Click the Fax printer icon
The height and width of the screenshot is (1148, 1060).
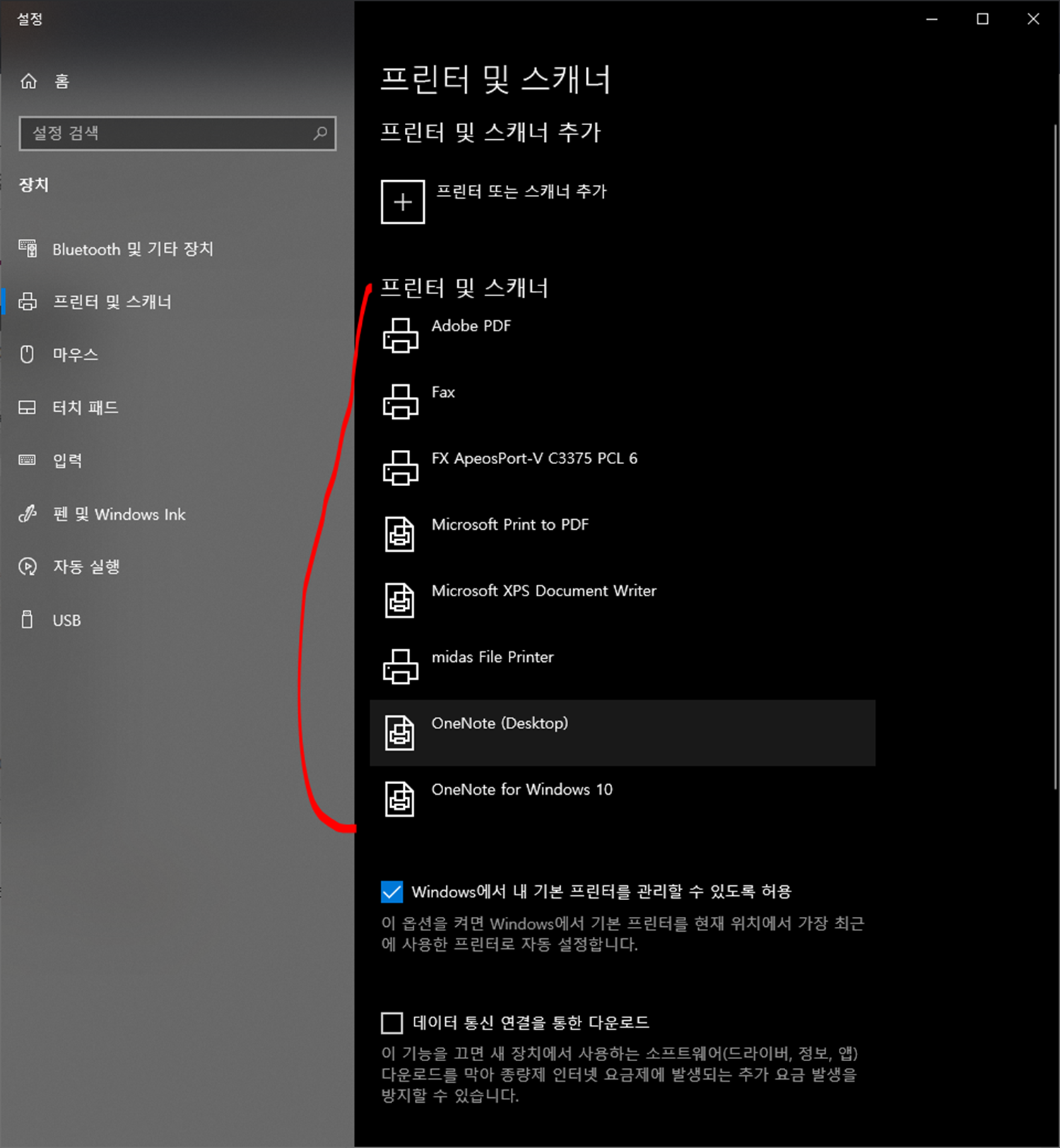[x=401, y=401]
